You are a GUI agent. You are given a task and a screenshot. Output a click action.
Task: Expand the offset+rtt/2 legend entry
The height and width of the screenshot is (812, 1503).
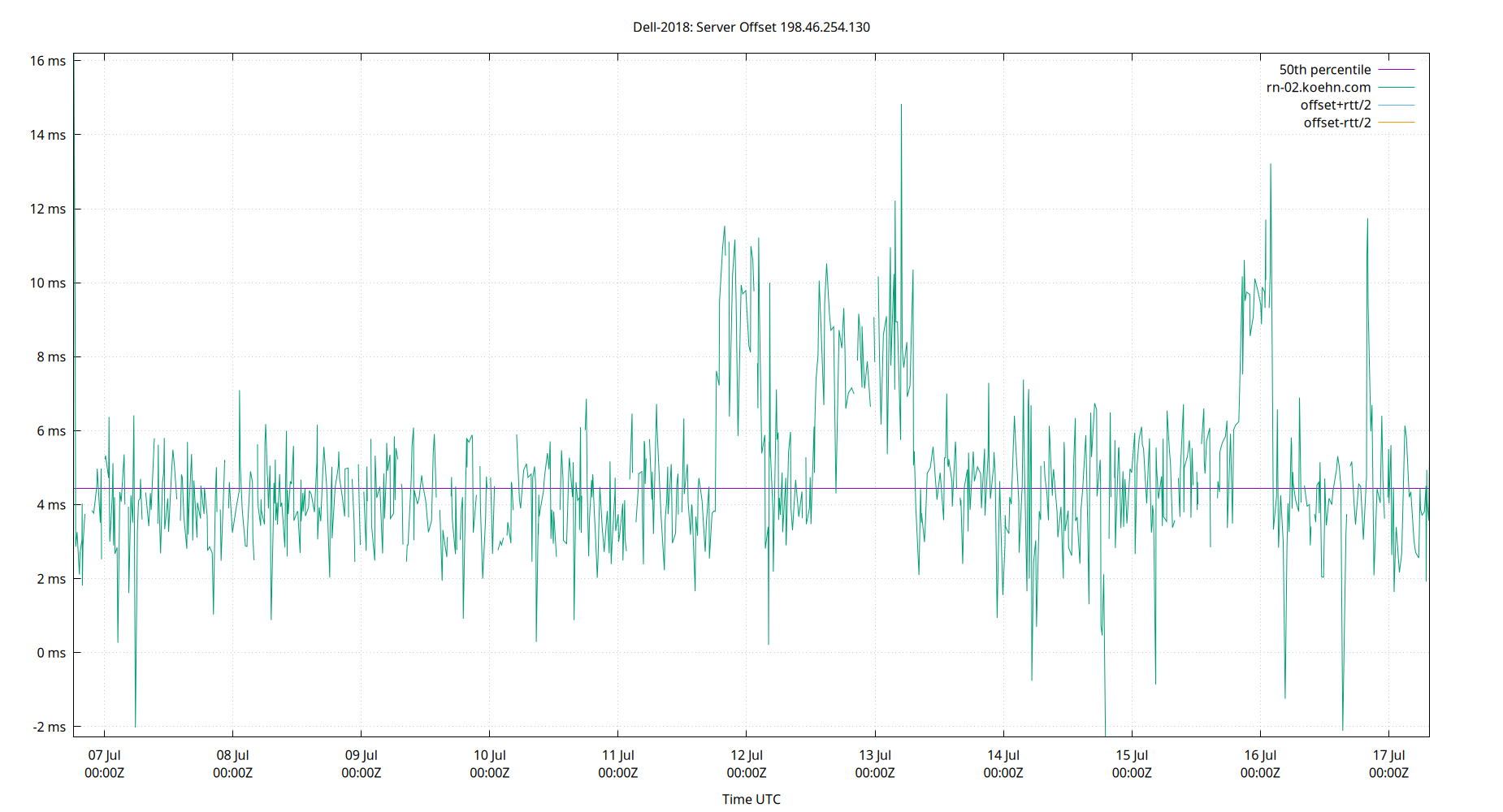[x=1335, y=104]
